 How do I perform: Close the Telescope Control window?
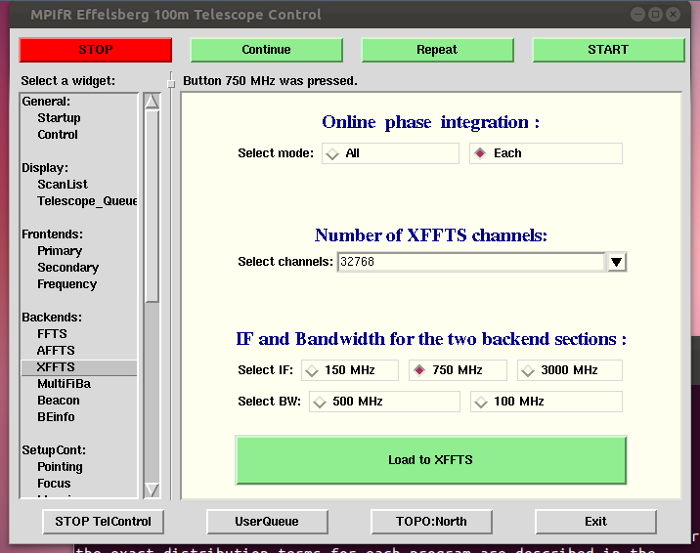[x=673, y=15]
